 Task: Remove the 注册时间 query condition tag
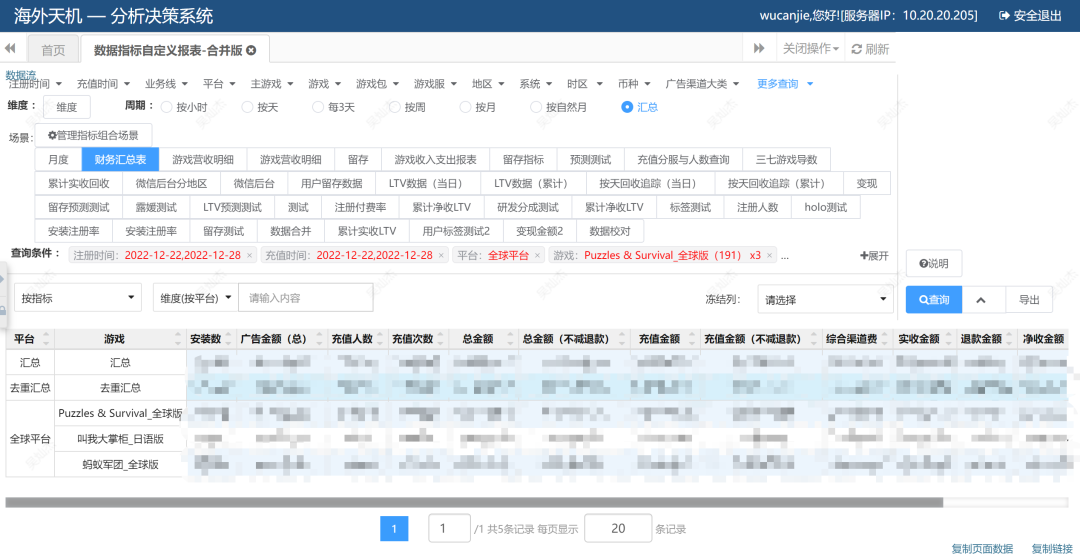(x=249, y=255)
